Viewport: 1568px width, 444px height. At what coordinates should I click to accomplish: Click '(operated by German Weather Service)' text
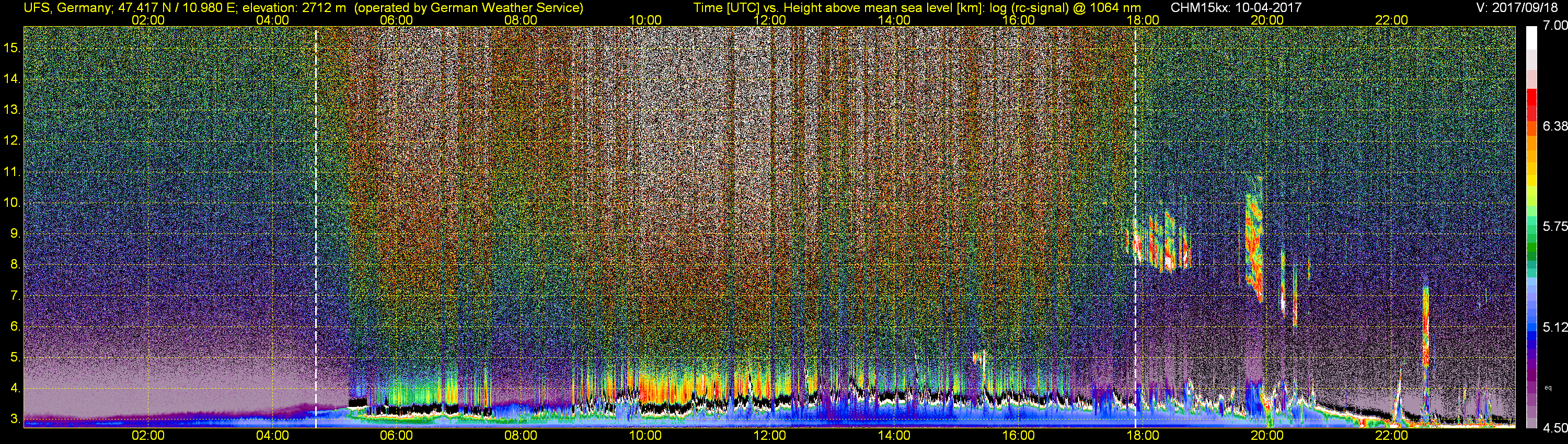pos(468,7)
